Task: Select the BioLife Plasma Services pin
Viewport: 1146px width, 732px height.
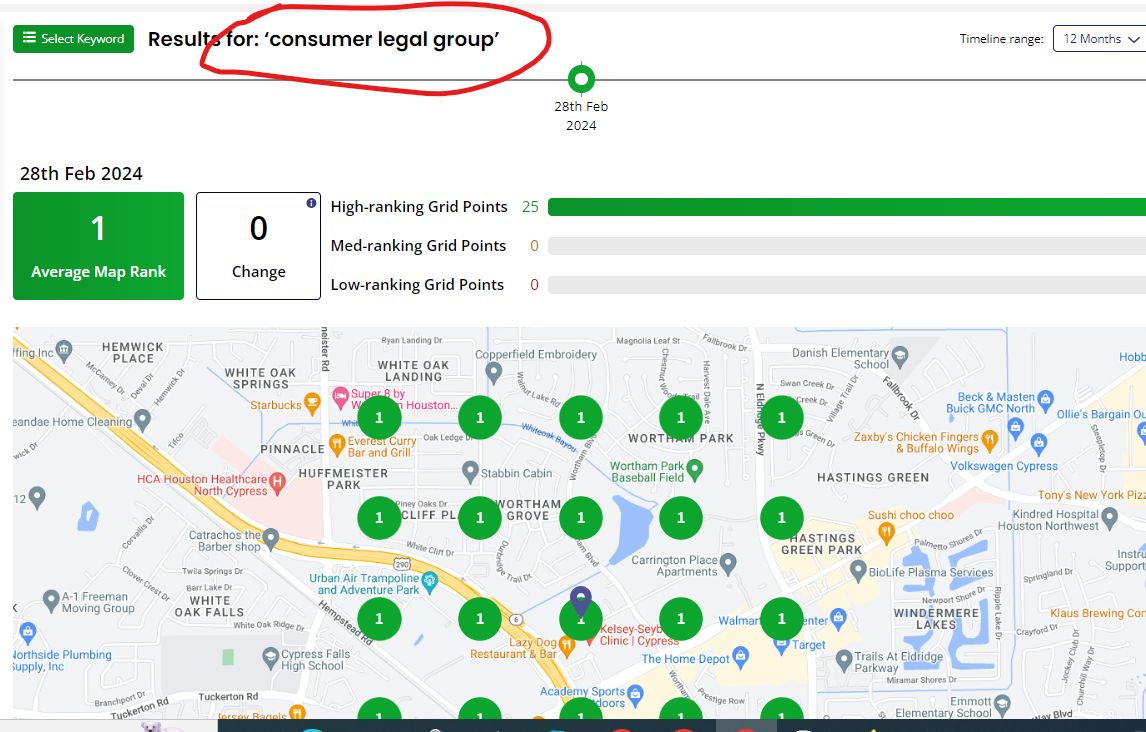Action: point(859,571)
